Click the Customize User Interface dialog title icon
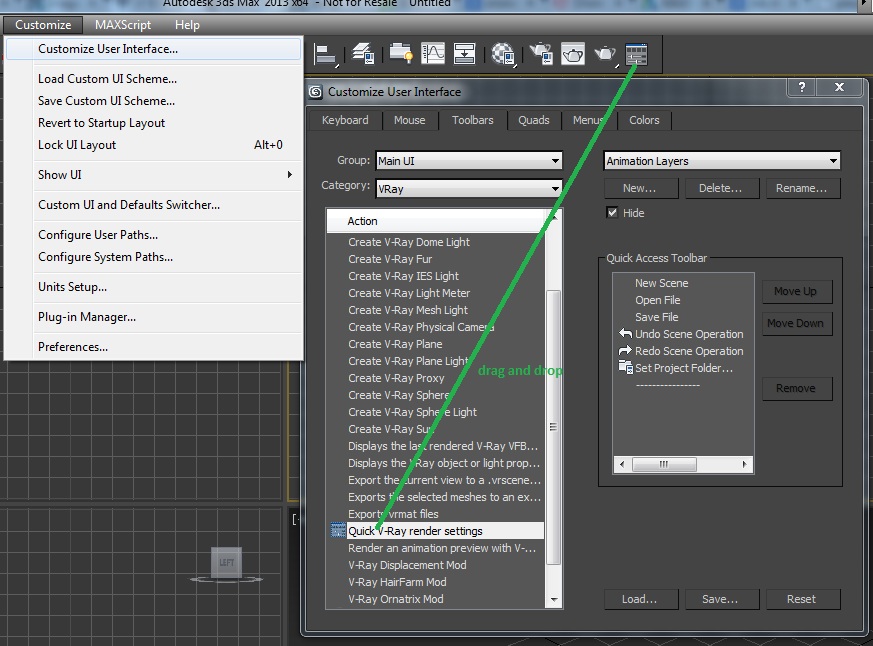This screenshot has width=873, height=646. [316, 92]
